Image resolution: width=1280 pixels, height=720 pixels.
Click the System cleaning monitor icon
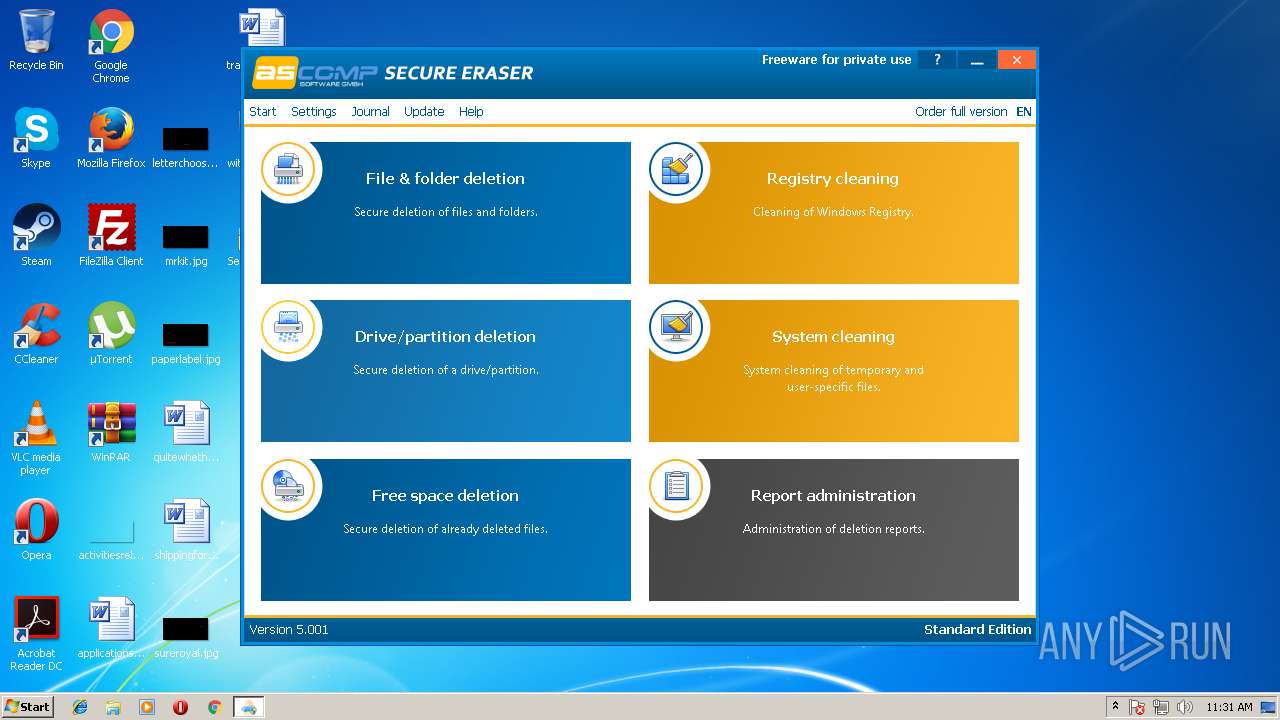click(676, 327)
